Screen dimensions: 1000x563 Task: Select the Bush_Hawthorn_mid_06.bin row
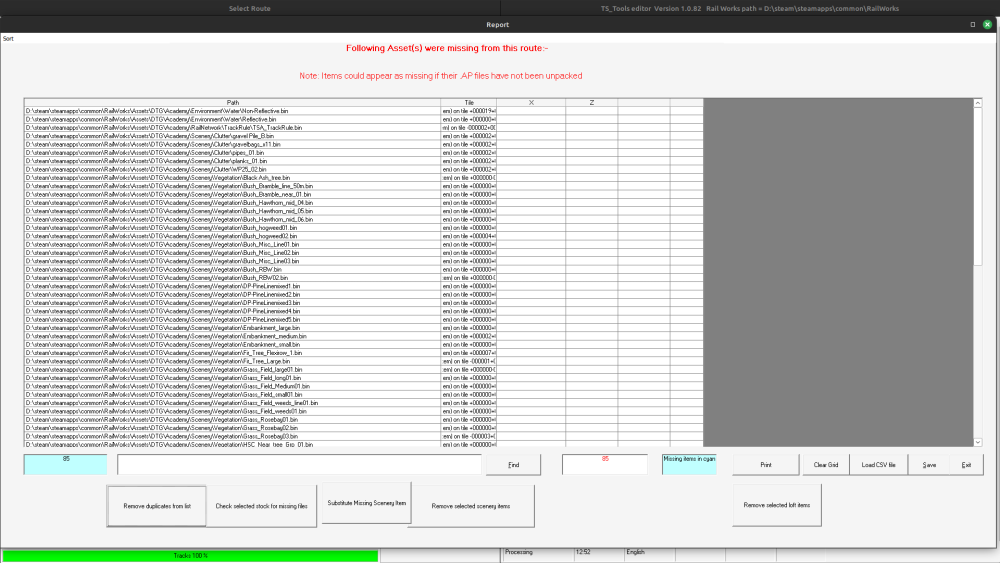coord(364,219)
